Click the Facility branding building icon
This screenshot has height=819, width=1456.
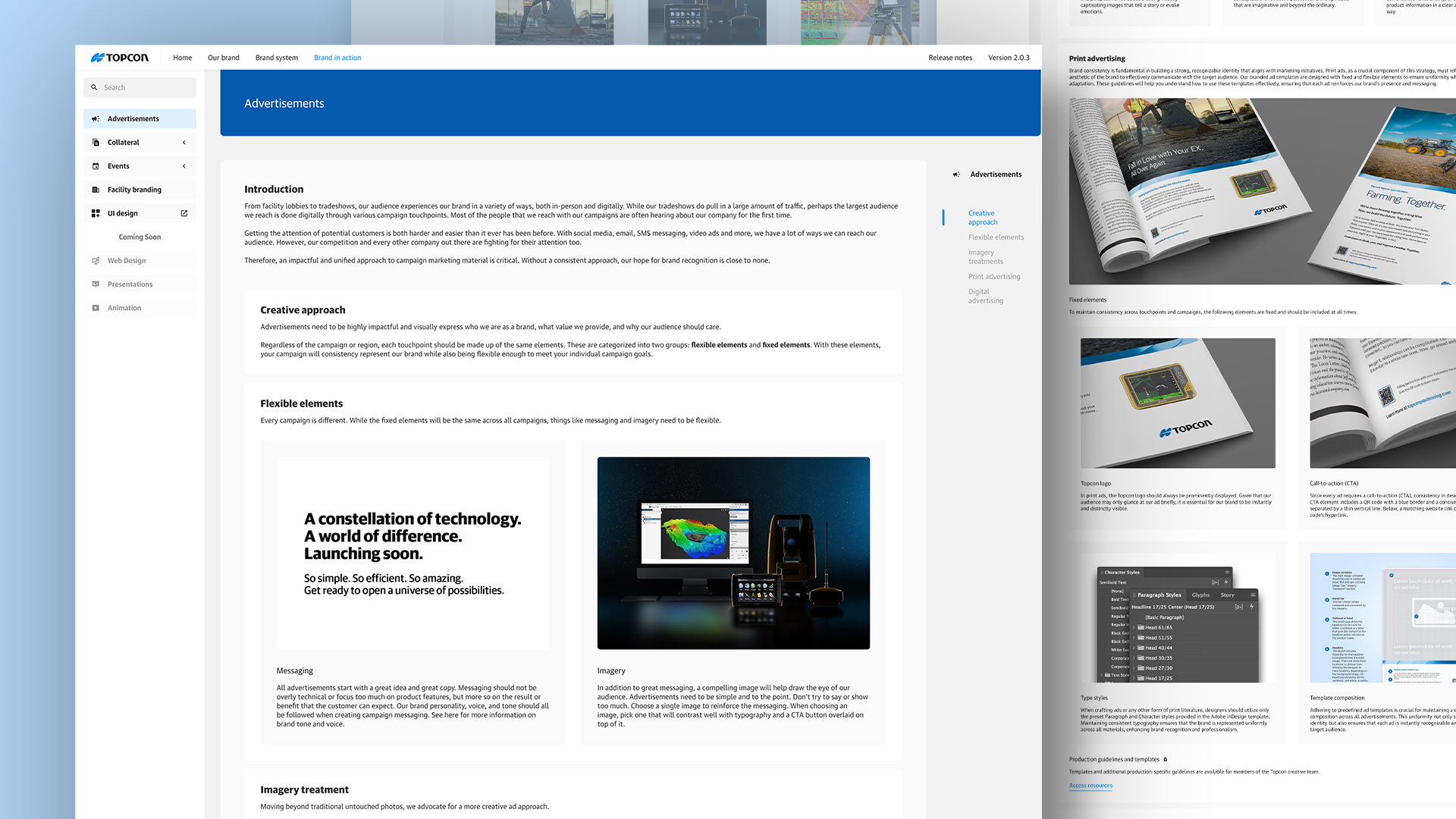coord(96,190)
